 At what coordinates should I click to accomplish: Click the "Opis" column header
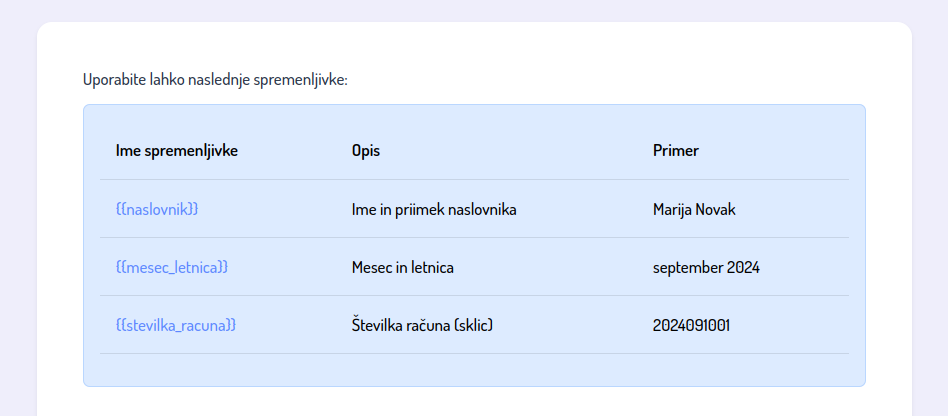pos(366,151)
